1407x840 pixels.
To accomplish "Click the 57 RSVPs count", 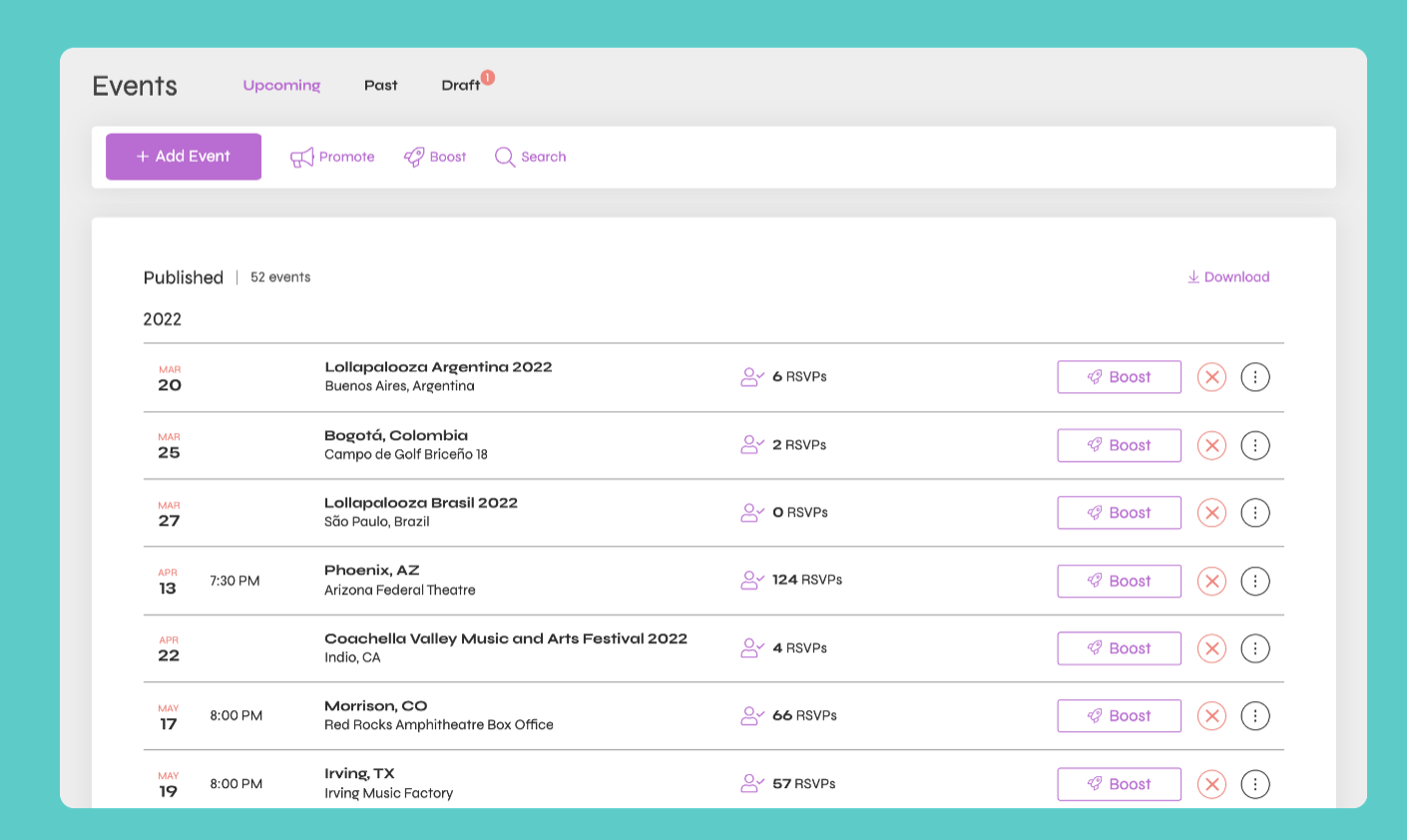I will [804, 783].
